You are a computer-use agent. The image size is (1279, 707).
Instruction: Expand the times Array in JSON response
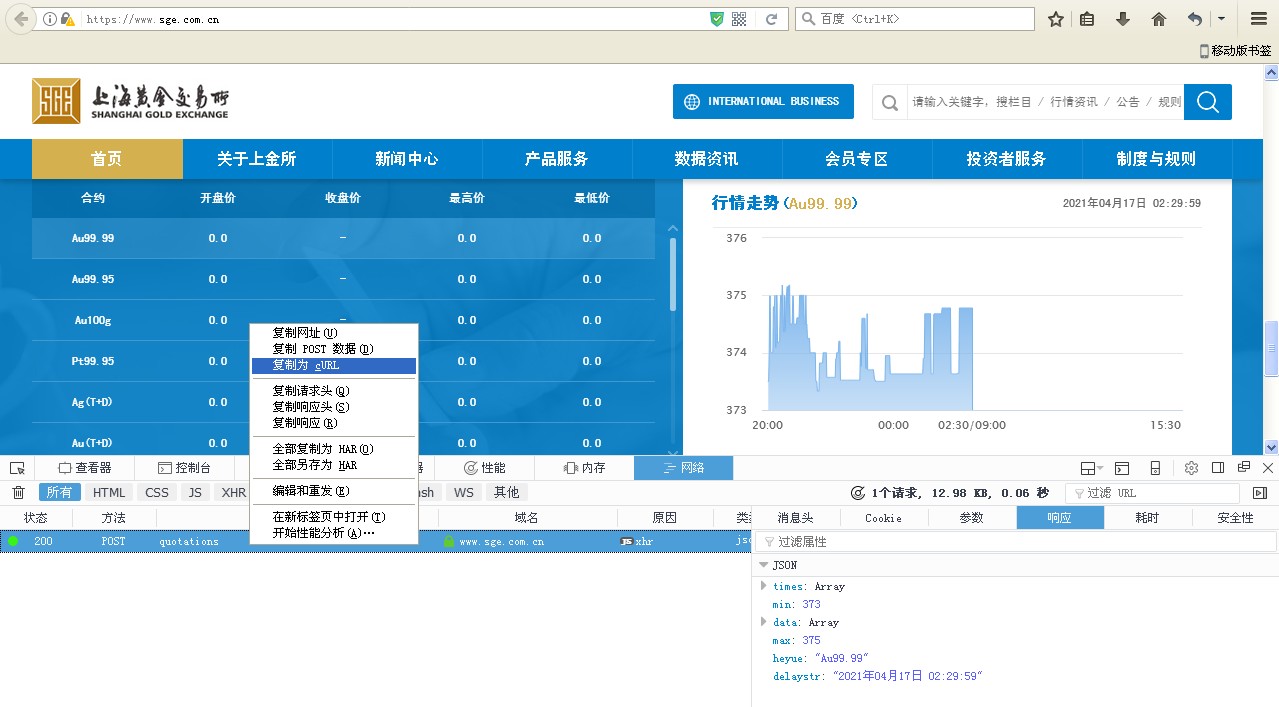click(x=764, y=586)
